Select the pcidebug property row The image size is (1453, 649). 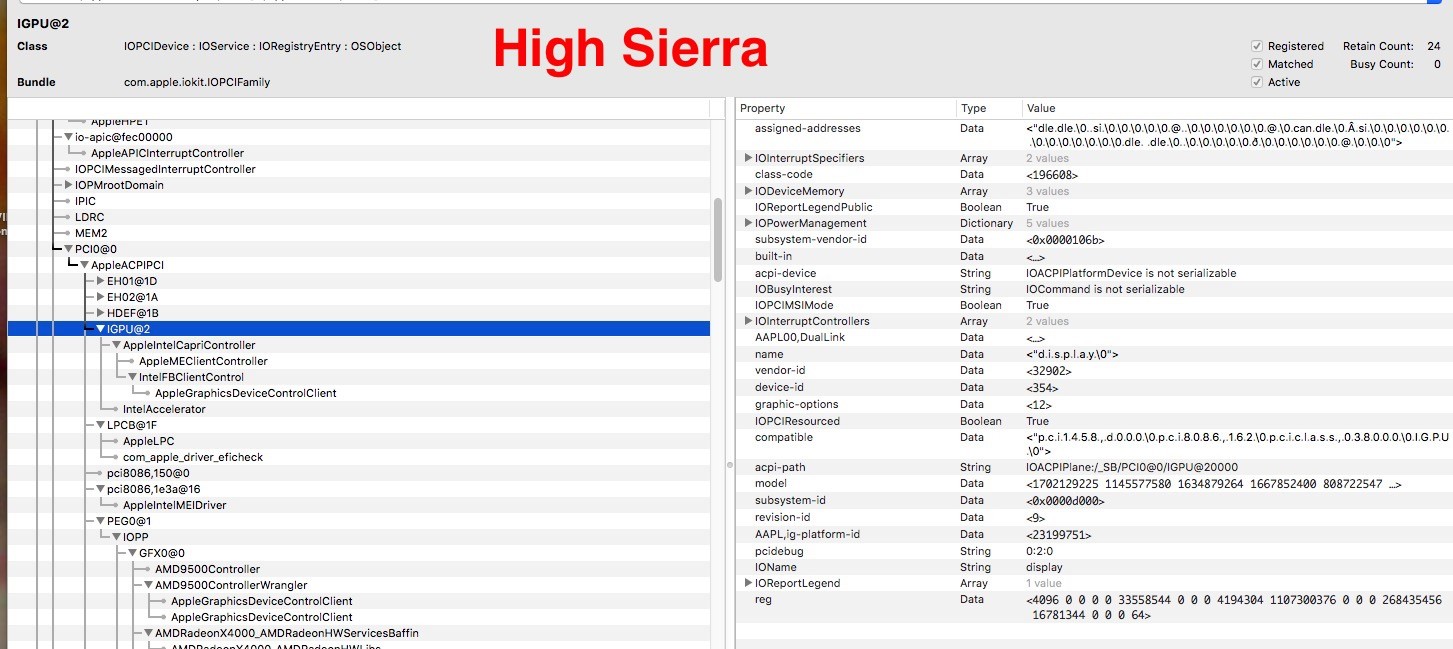1094,551
